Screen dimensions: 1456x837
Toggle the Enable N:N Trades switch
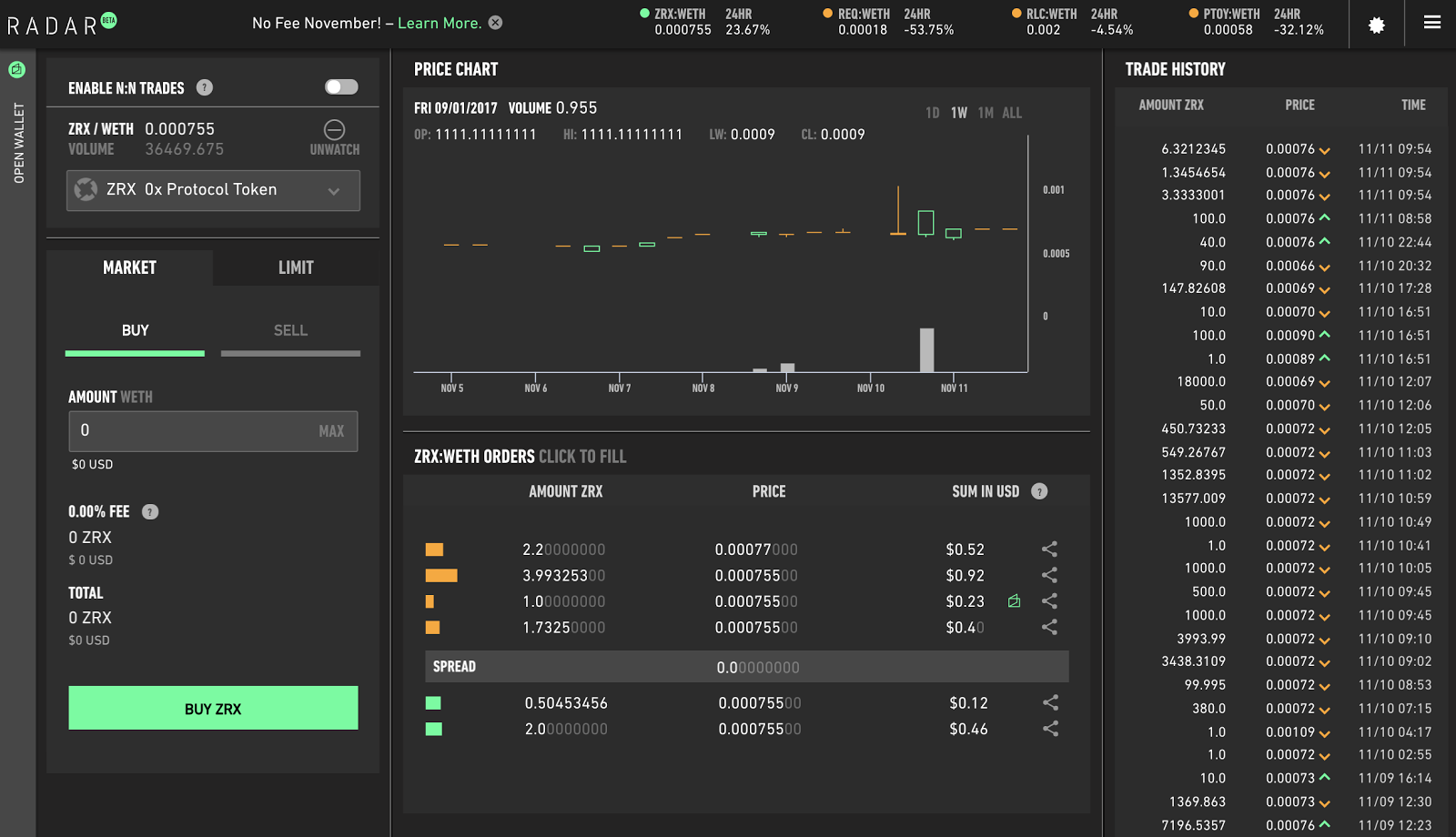click(341, 87)
